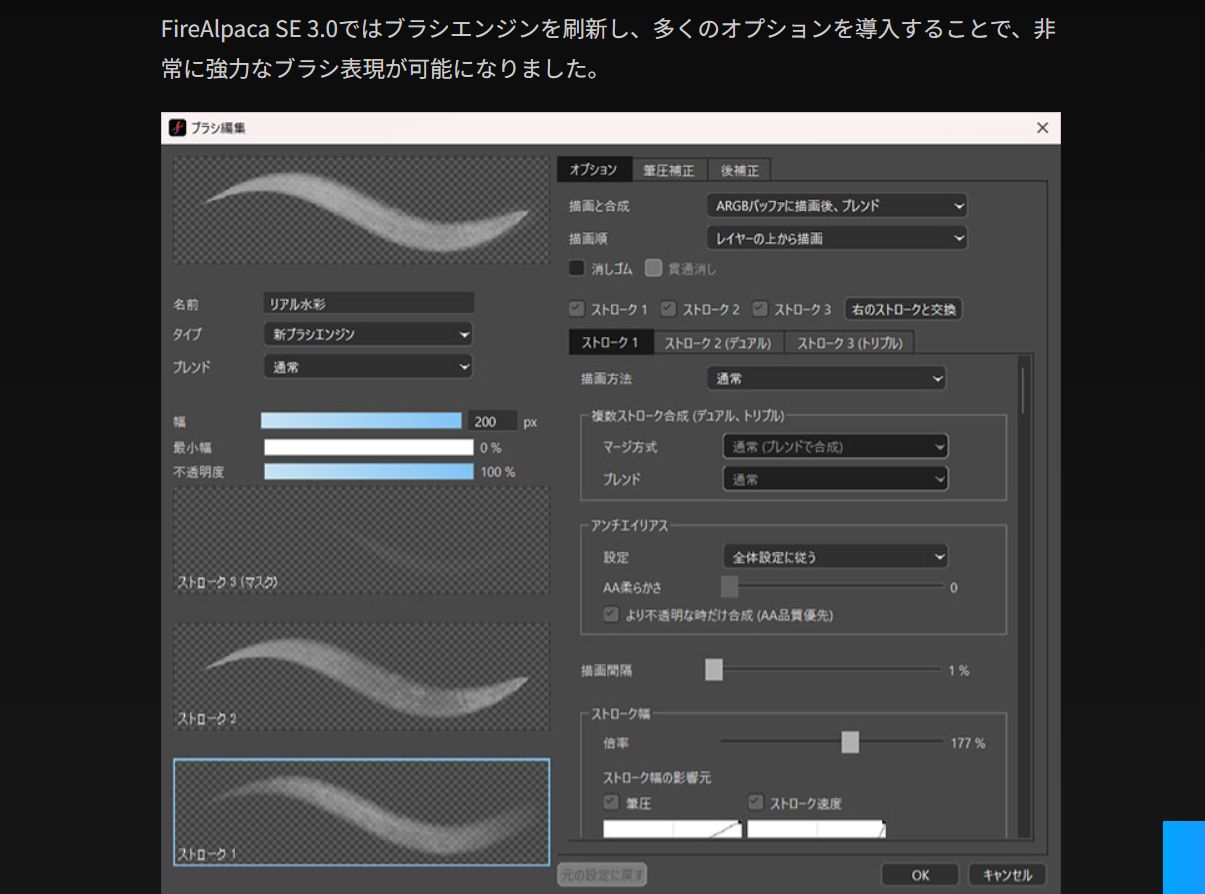Click the 名前 field containing リアル水彩

tap(368, 303)
